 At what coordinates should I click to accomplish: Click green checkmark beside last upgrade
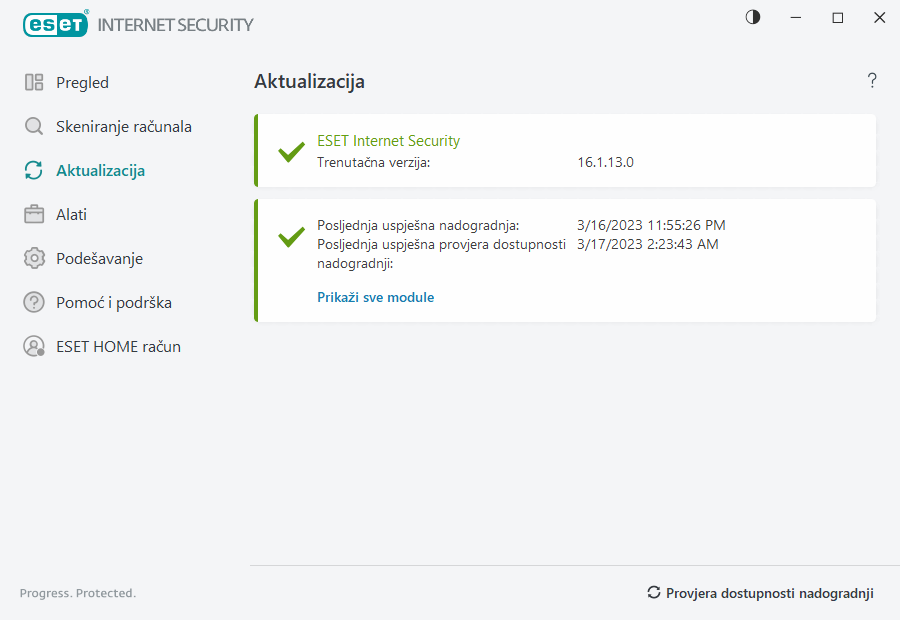click(x=291, y=236)
